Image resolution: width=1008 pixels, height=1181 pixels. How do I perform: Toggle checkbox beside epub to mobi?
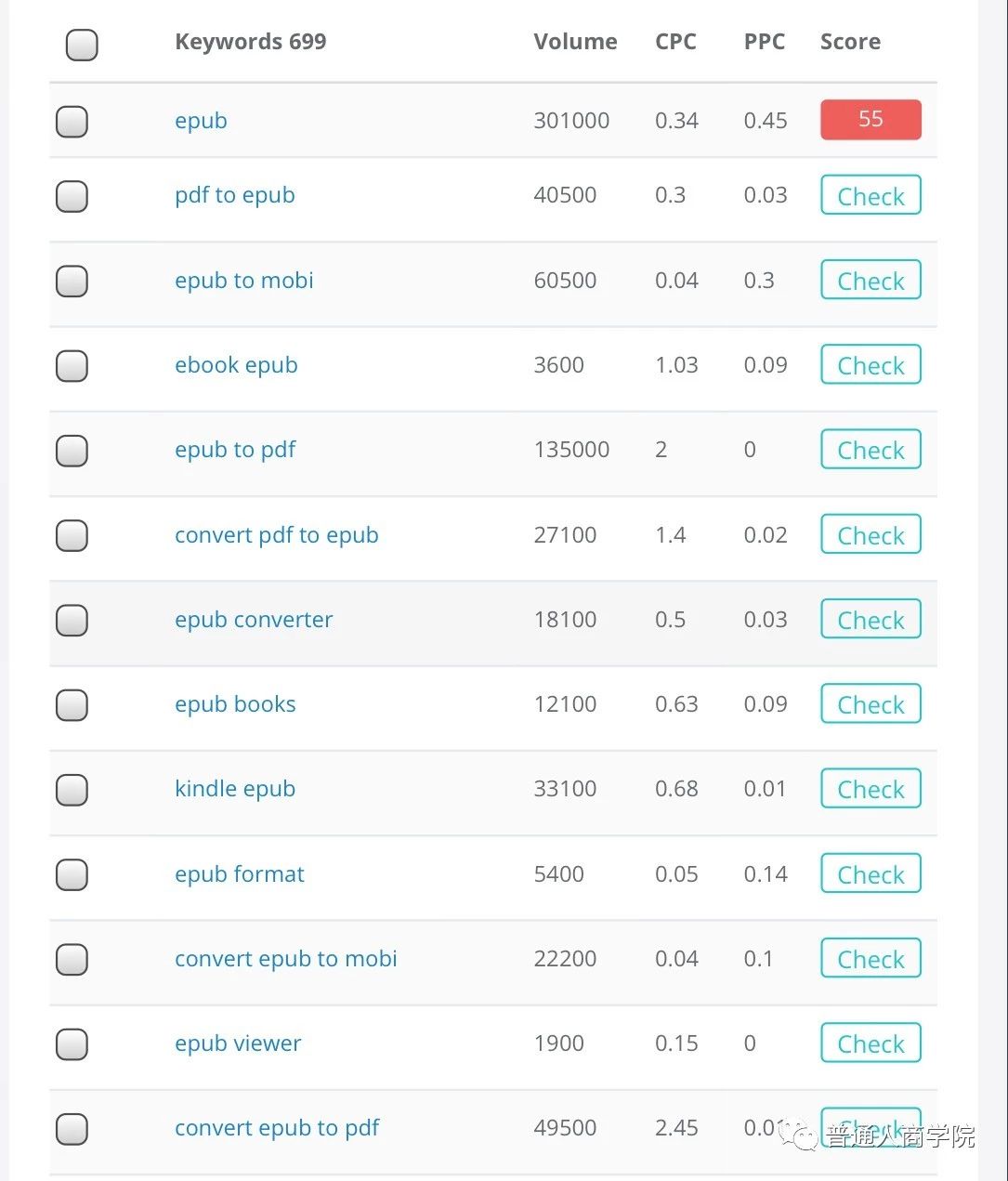[72, 281]
